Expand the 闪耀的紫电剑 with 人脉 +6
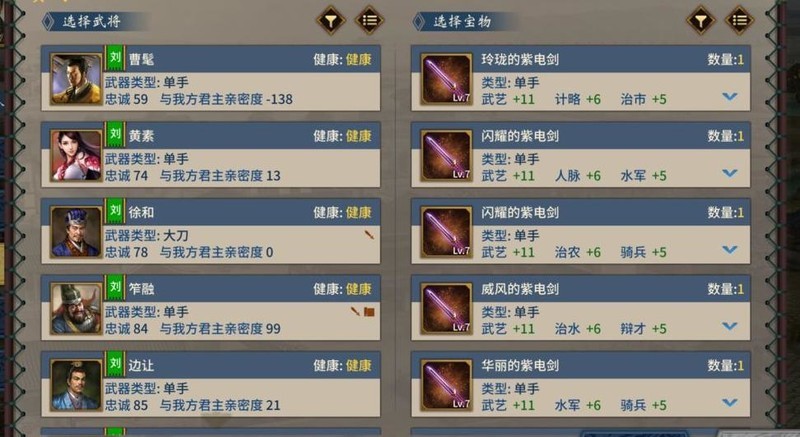800x437 pixels. pos(730,173)
